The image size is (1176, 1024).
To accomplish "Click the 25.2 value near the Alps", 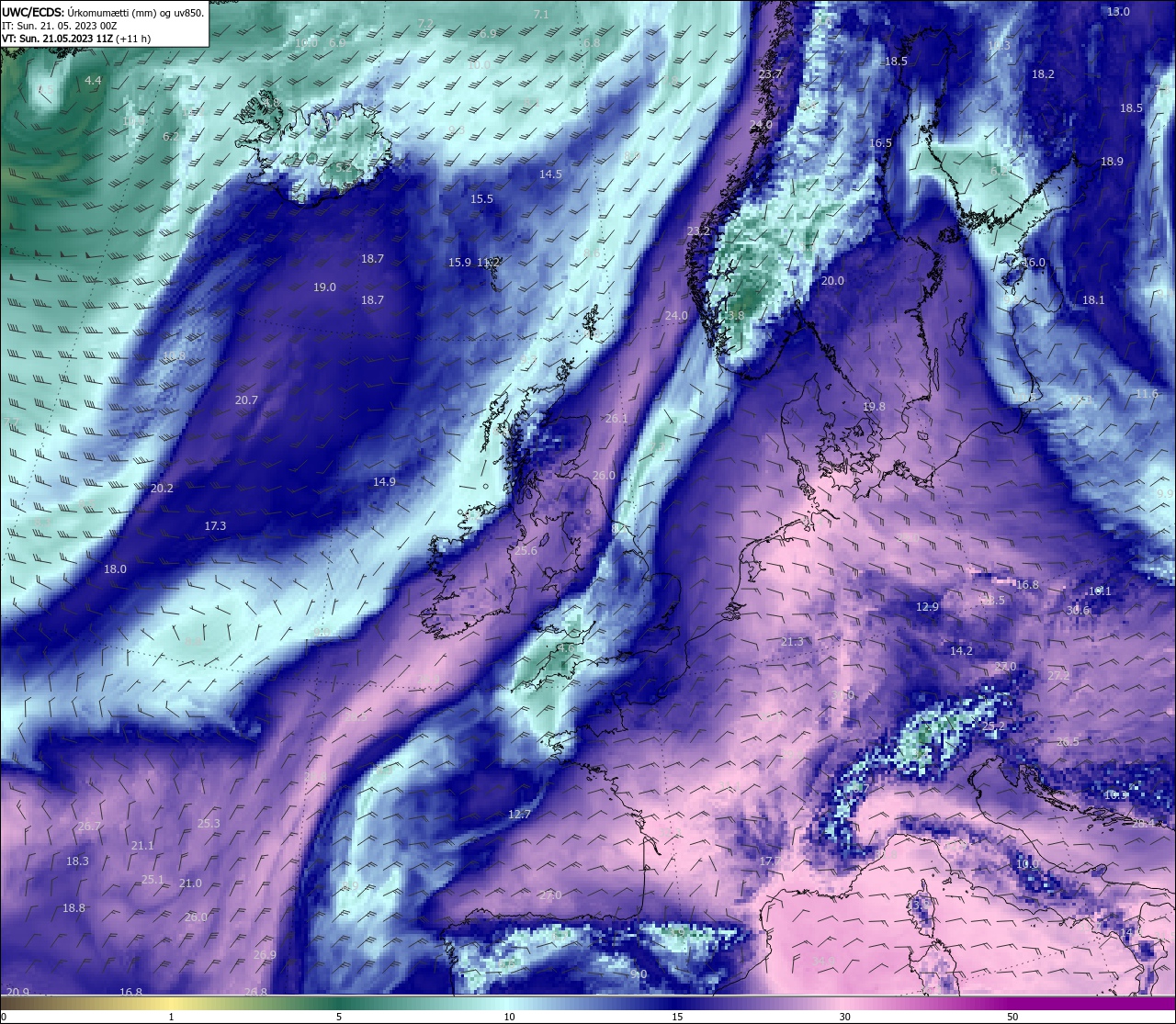I will click(x=994, y=726).
